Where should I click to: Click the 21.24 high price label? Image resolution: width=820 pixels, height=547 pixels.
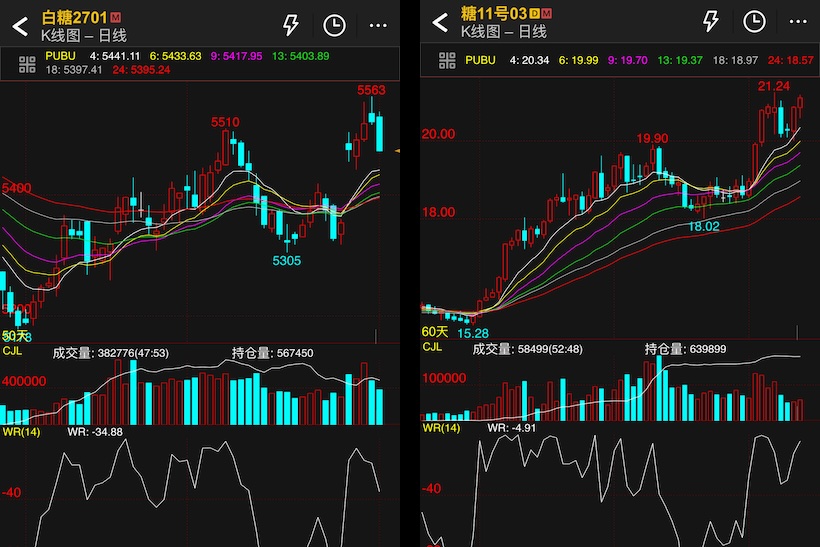click(774, 86)
